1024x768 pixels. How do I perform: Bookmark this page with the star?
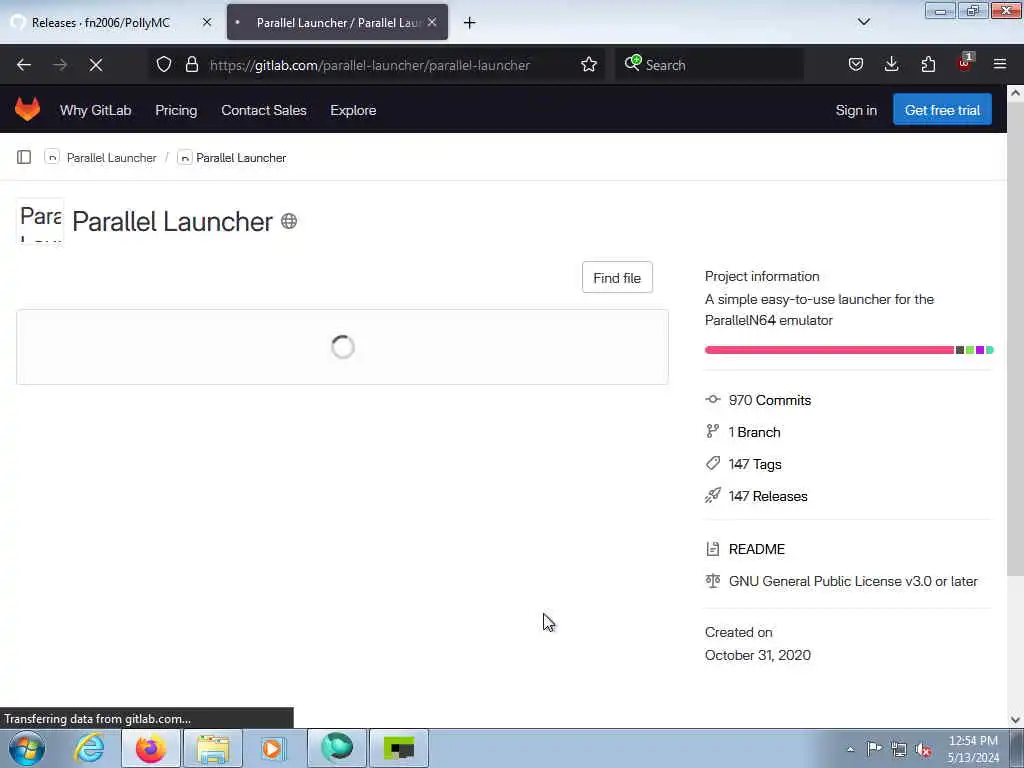point(589,65)
